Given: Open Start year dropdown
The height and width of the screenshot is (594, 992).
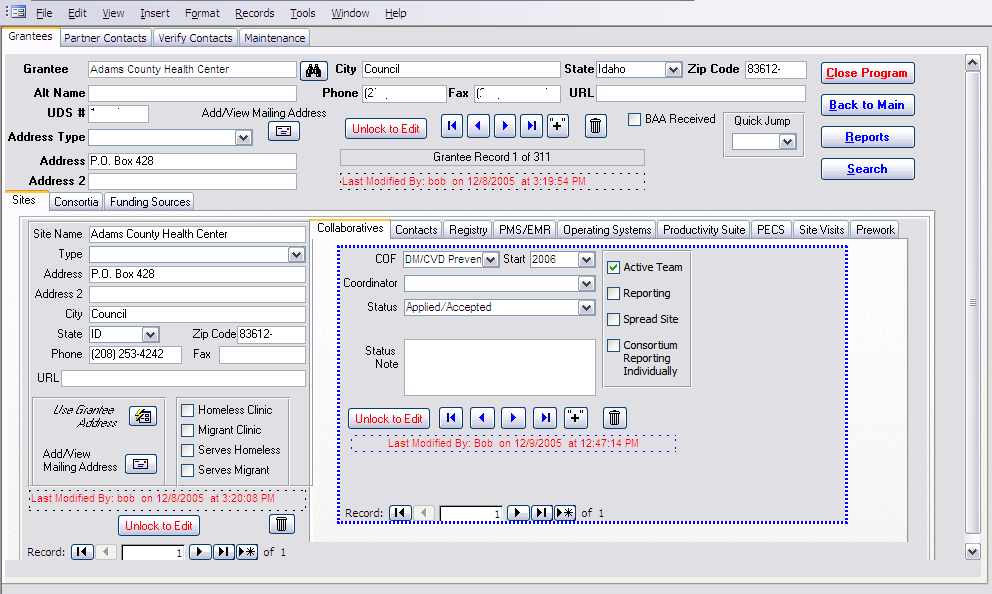Looking at the screenshot, I should [x=586, y=259].
